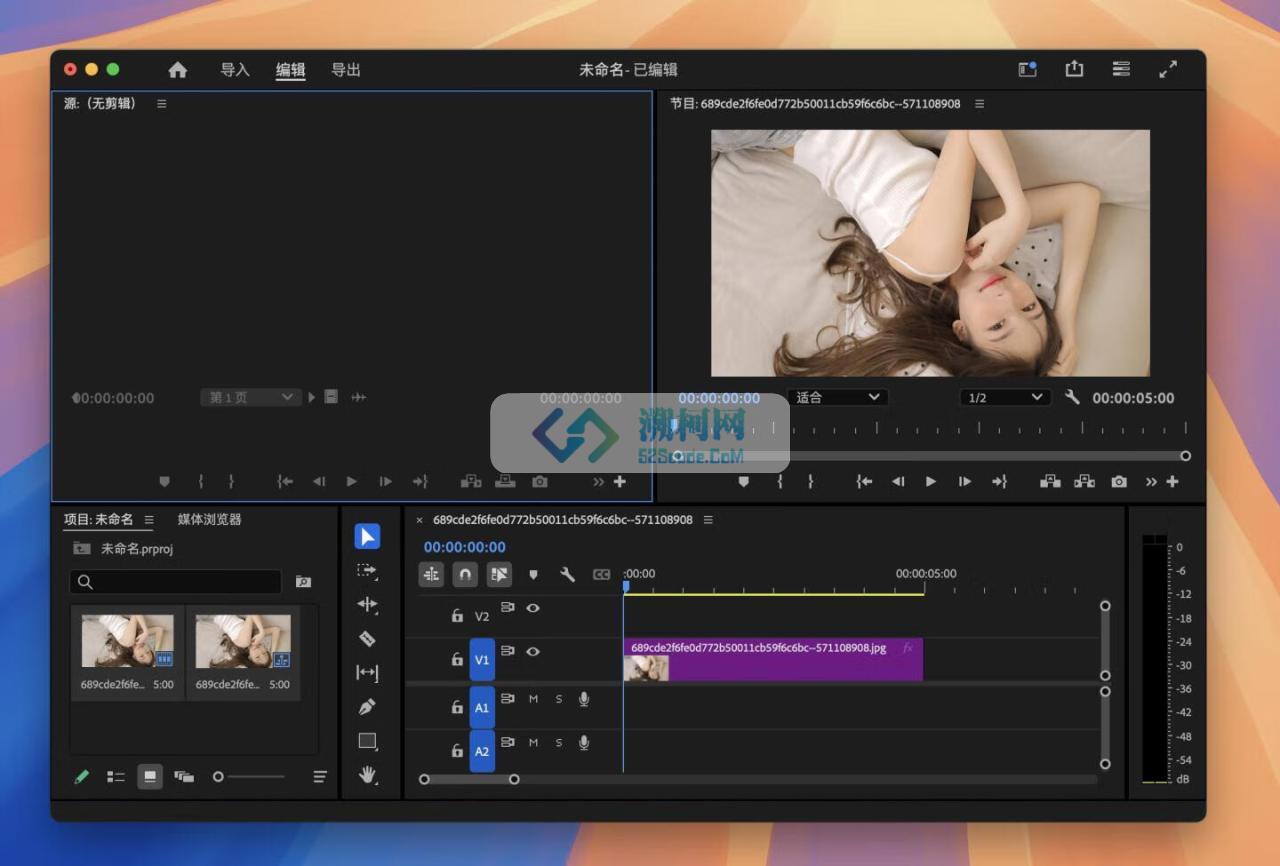1280x866 pixels.
Task: Expand Source monitor overflow chevrons
Action: 598,481
